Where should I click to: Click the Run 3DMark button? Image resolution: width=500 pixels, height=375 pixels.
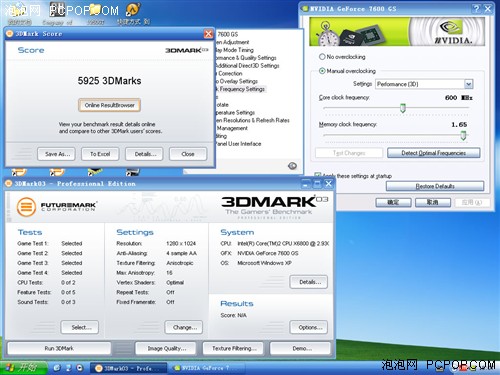click(x=59, y=348)
